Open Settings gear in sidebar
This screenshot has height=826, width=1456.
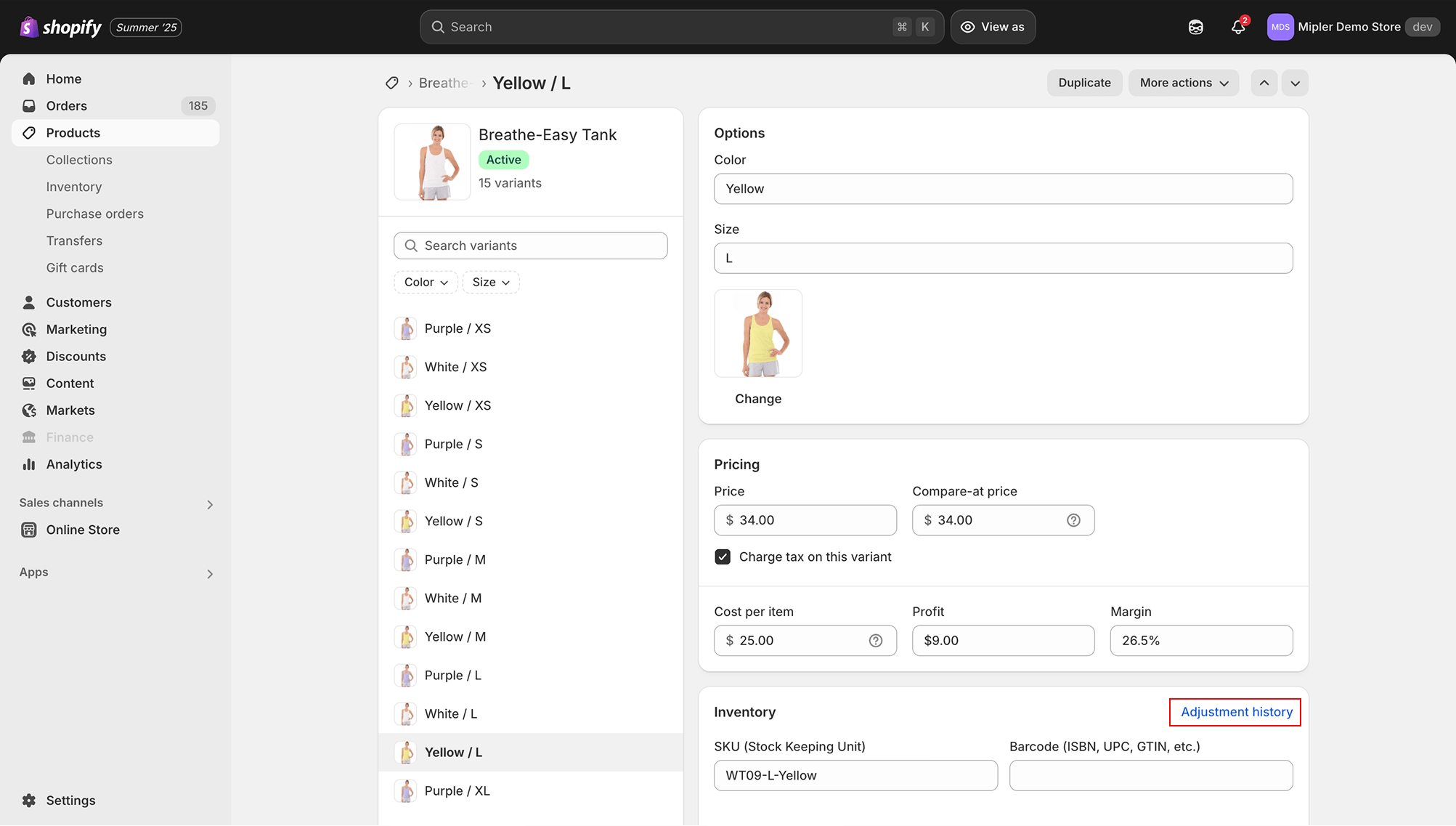29,801
